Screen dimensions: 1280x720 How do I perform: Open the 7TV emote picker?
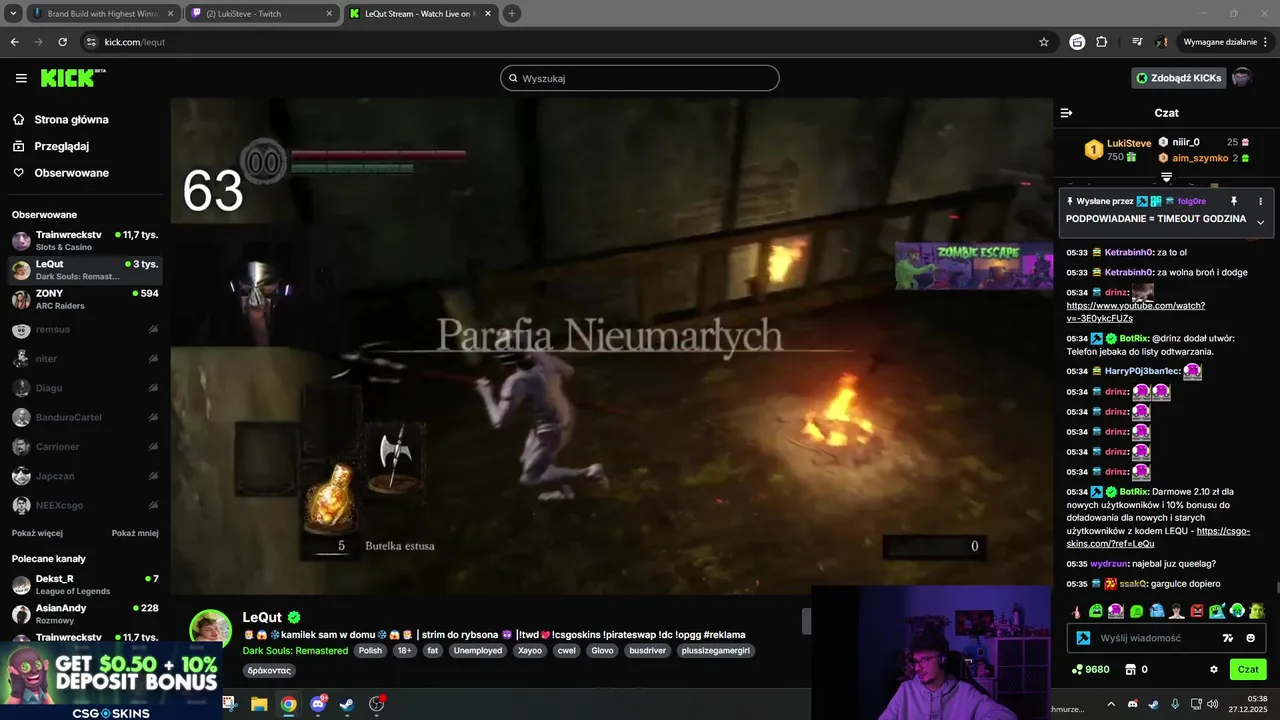click(x=1228, y=638)
